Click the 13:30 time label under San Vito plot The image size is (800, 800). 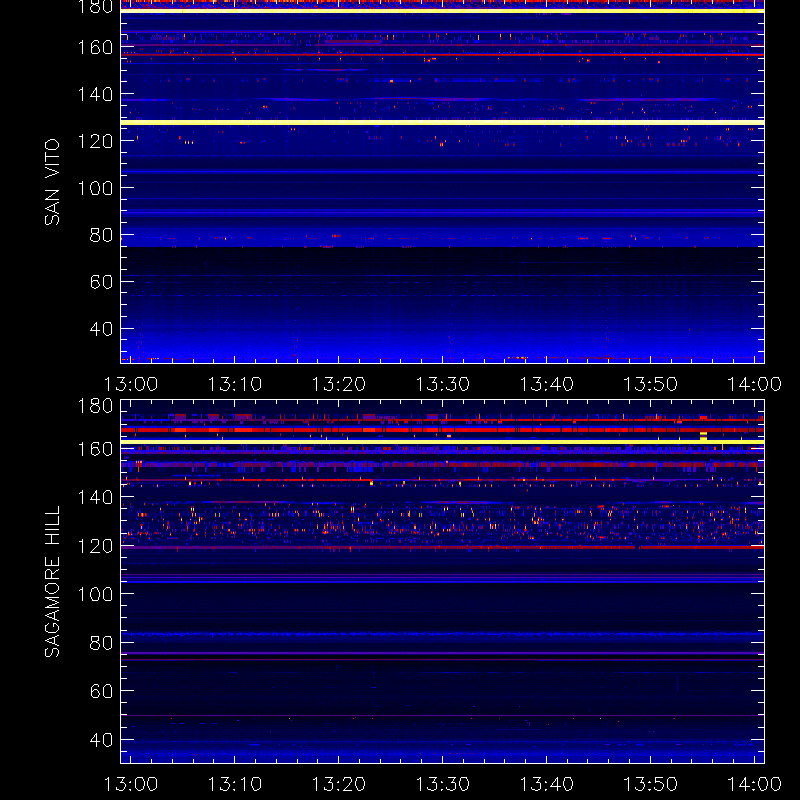pyautogui.click(x=442, y=384)
